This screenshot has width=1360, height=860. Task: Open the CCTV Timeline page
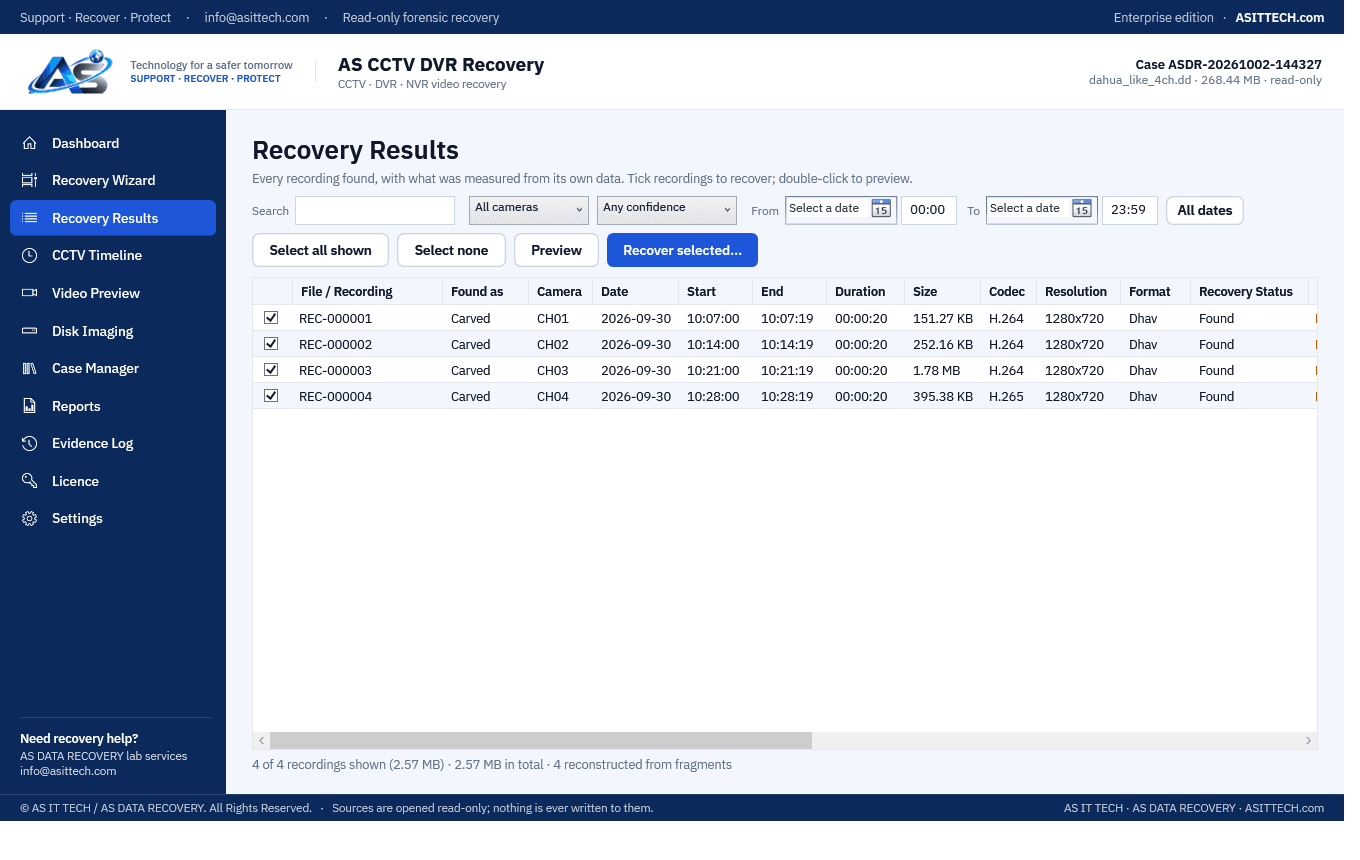point(113,255)
